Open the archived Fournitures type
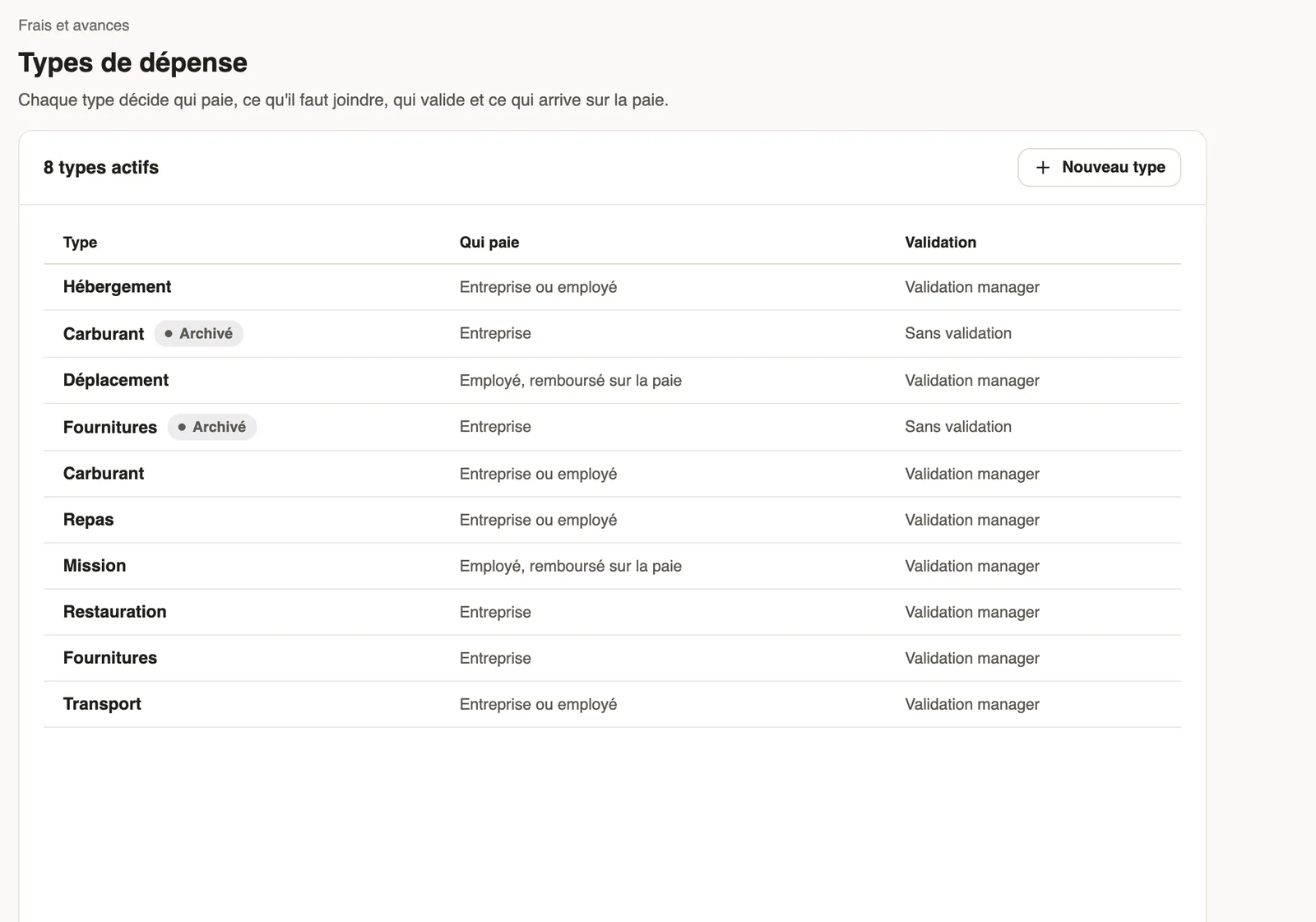This screenshot has width=1316, height=922. [612, 427]
